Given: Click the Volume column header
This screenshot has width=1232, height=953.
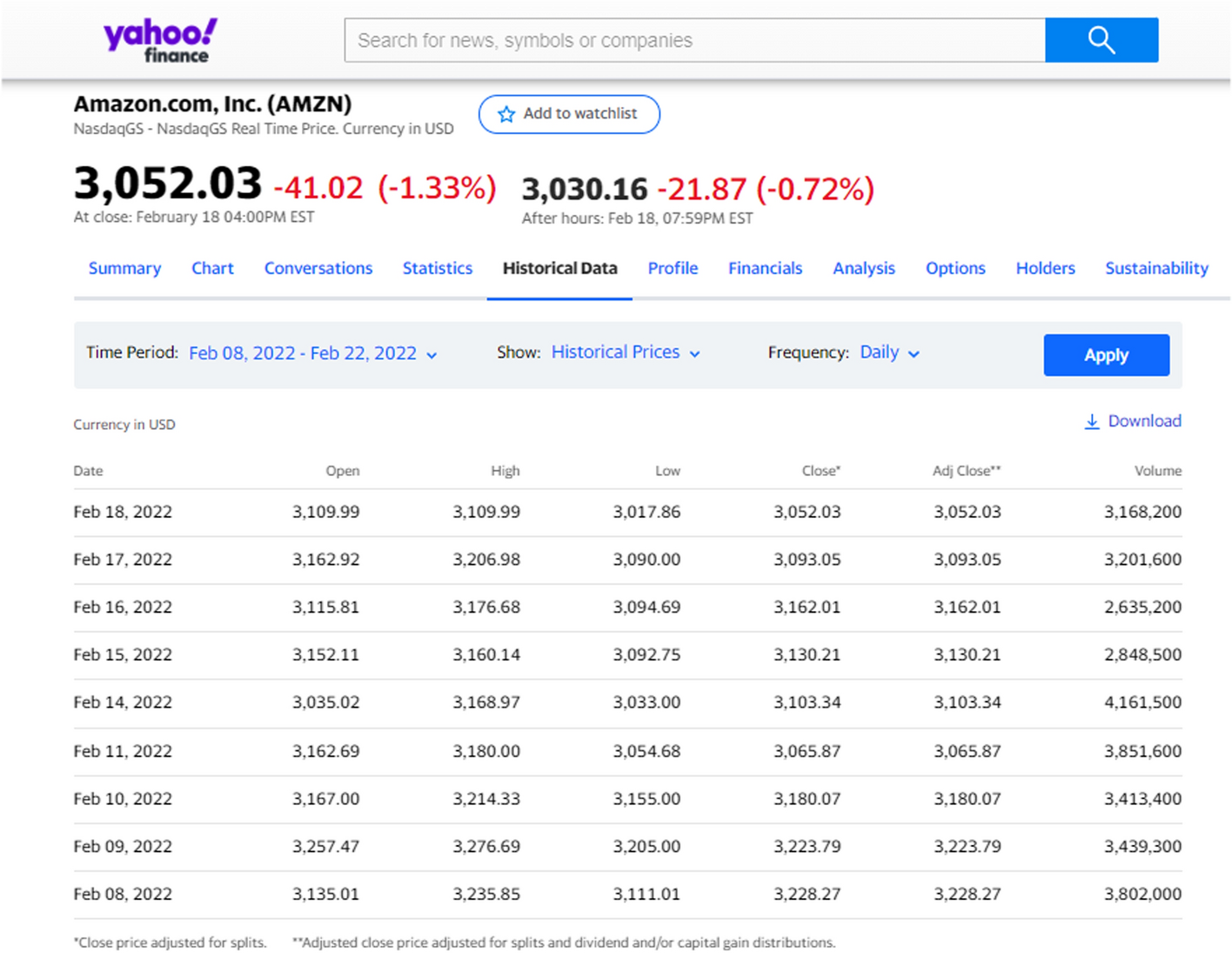Looking at the screenshot, I should 1158,471.
